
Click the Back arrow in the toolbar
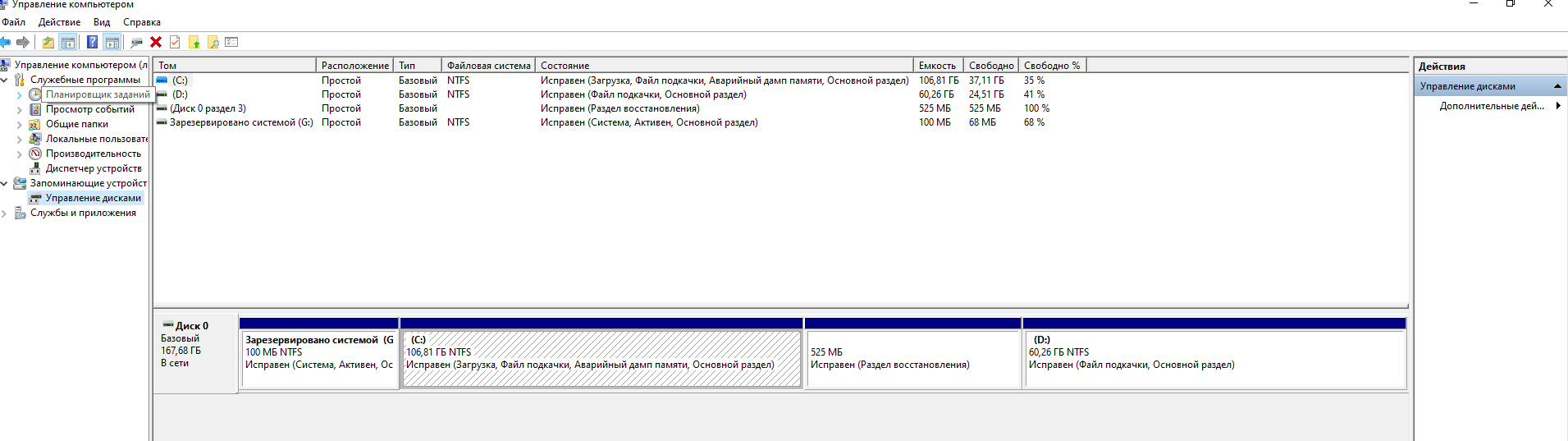point(6,42)
